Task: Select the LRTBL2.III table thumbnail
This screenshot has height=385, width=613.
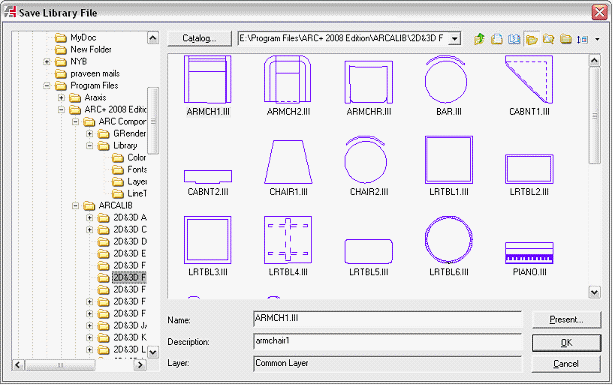Action: coord(529,169)
